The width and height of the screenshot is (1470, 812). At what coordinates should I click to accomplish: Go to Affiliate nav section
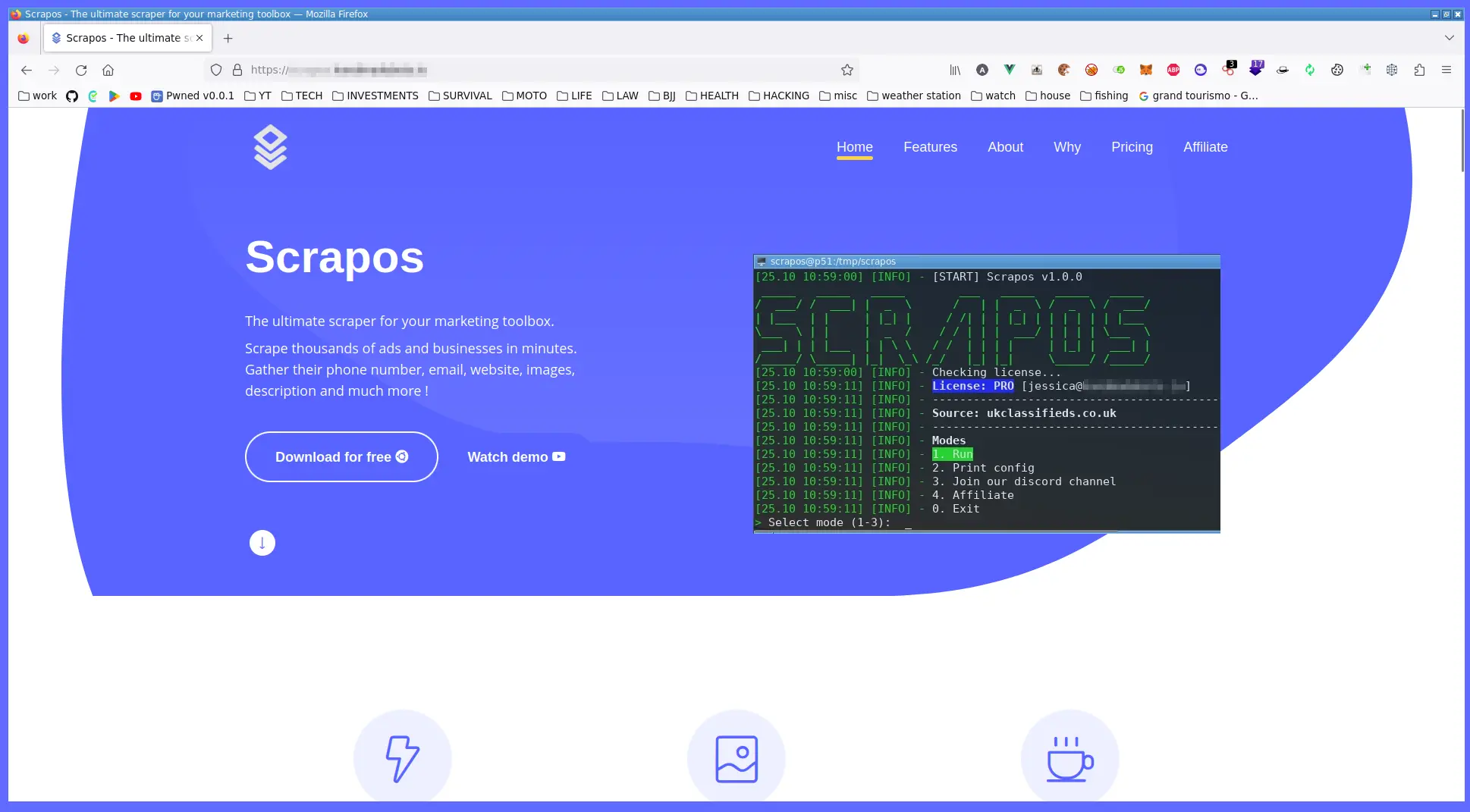[1205, 147]
